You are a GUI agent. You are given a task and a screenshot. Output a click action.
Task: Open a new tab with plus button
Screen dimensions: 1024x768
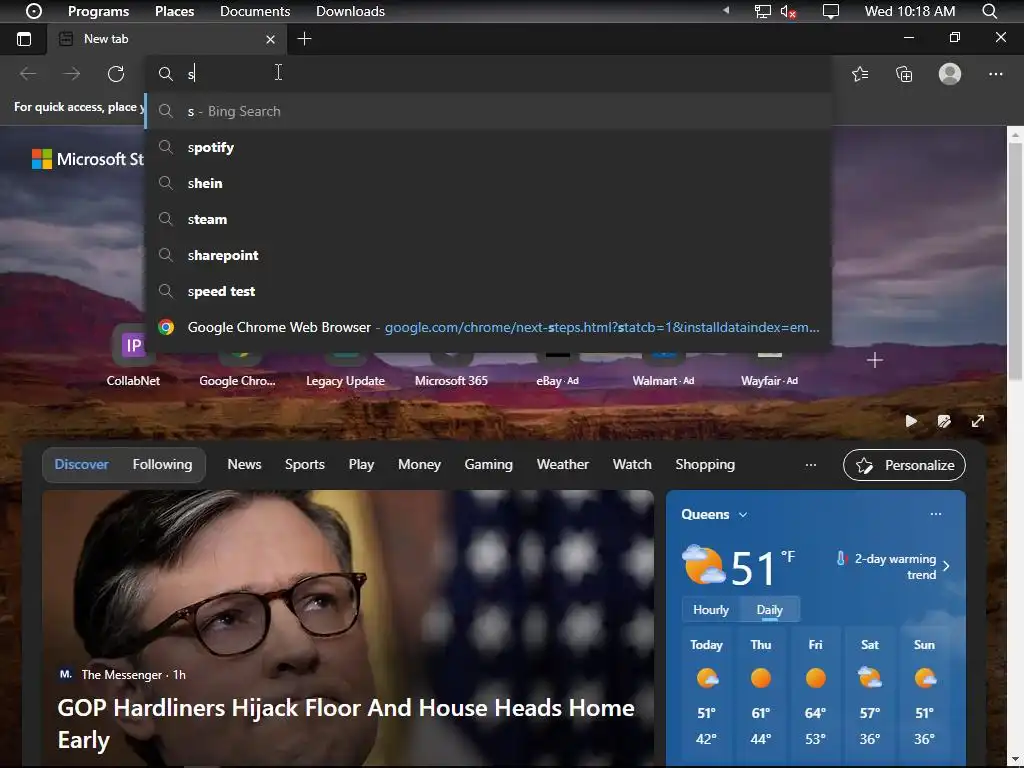point(304,39)
